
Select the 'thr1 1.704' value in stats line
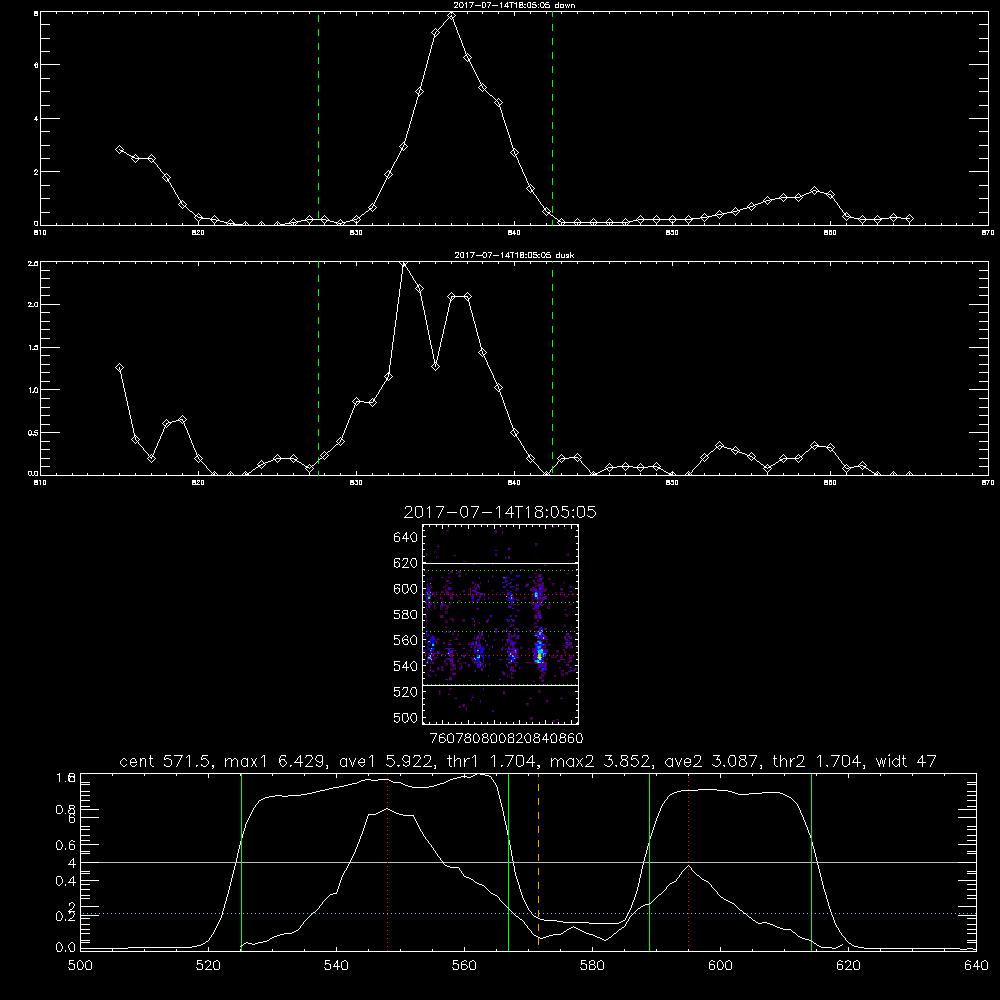click(x=494, y=761)
